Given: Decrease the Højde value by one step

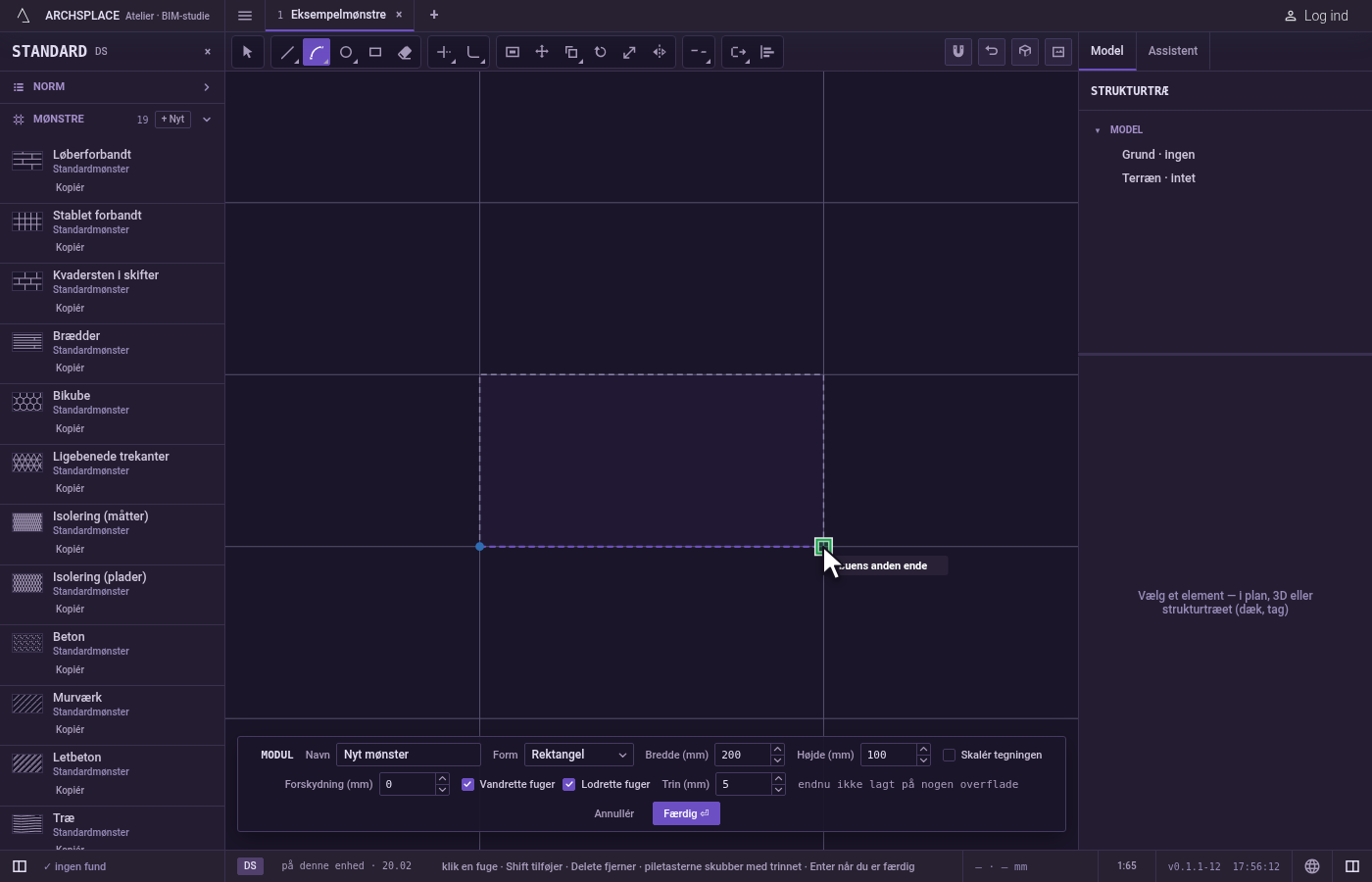Looking at the screenshot, I should tap(923, 760).
